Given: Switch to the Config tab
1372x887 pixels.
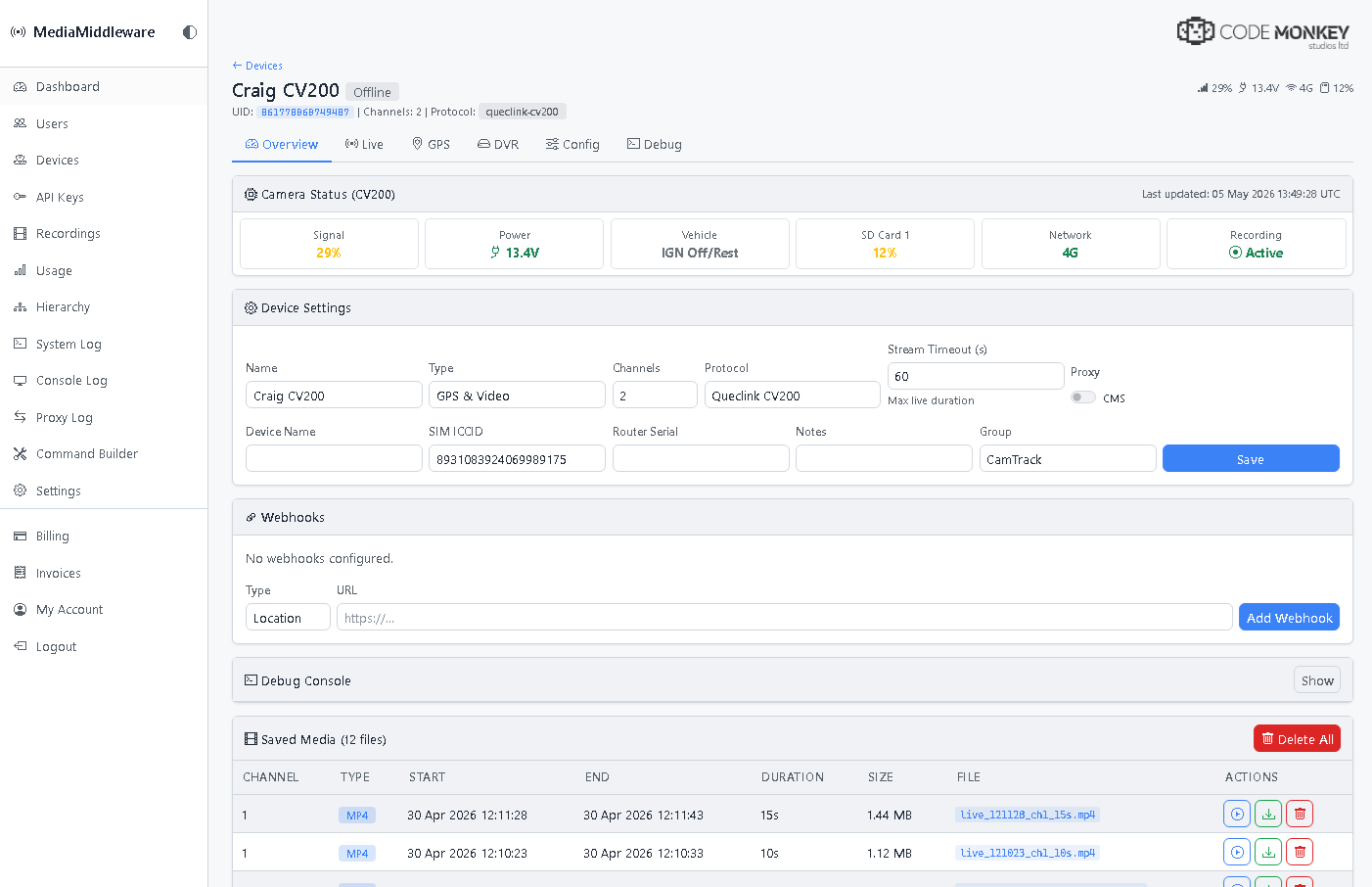Looking at the screenshot, I should [x=572, y=144].
